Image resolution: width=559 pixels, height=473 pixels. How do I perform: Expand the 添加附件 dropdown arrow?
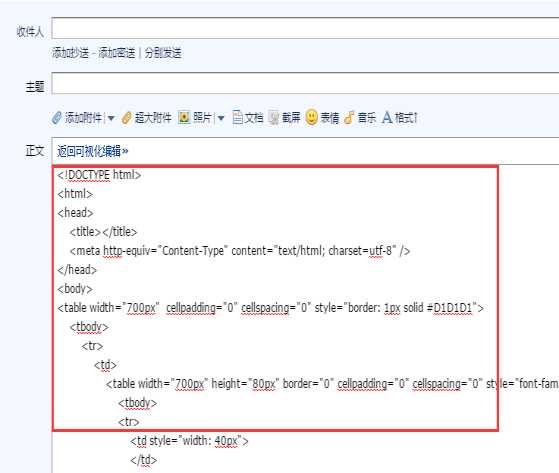(x=111, y=118)
